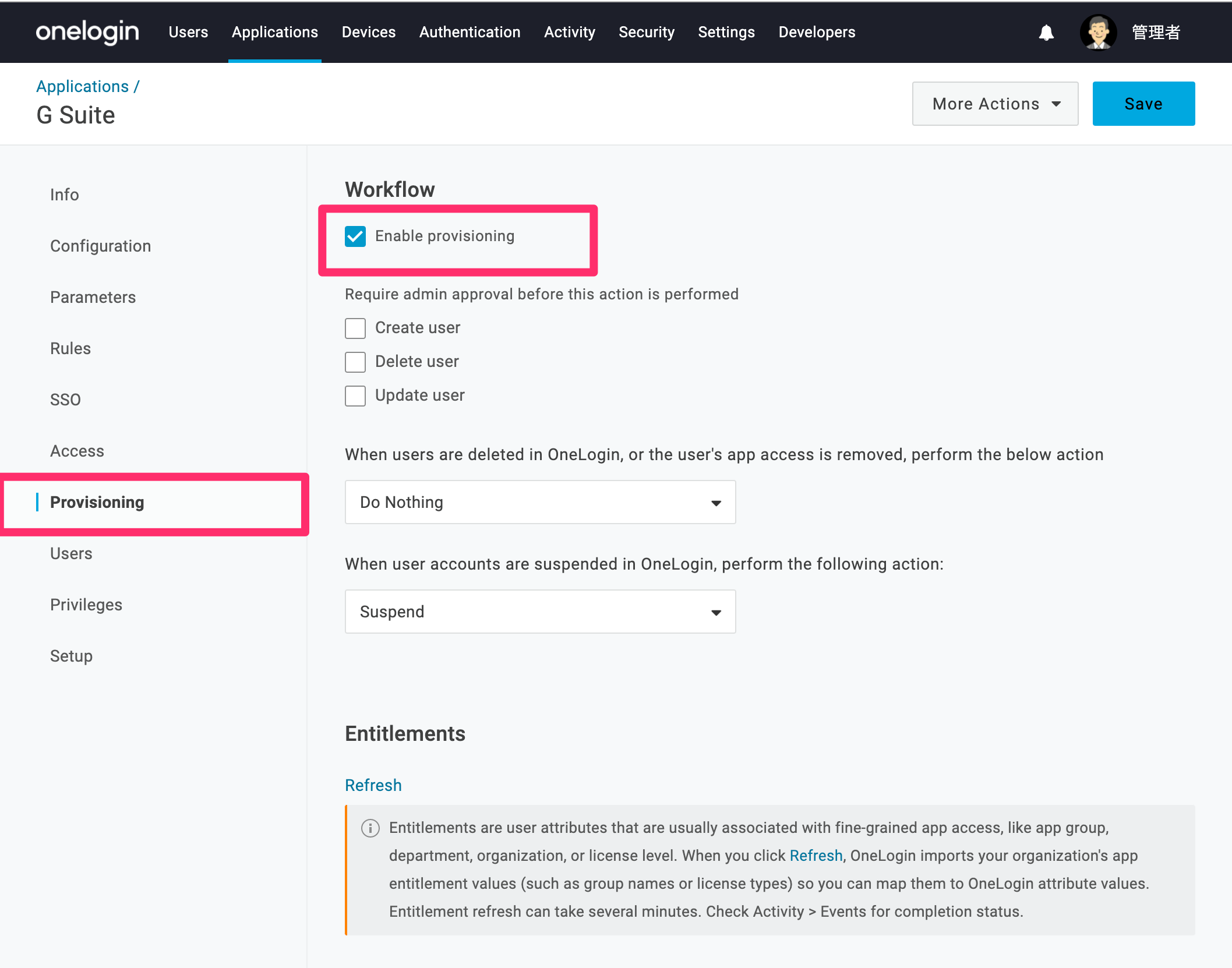Switch to the Setup tab
The width and height of the screenshot is (1232, 968).
(71, 656)
